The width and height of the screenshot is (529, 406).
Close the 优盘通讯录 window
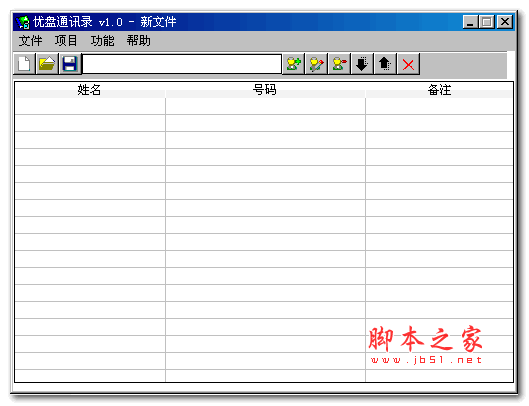pos(505,22)
